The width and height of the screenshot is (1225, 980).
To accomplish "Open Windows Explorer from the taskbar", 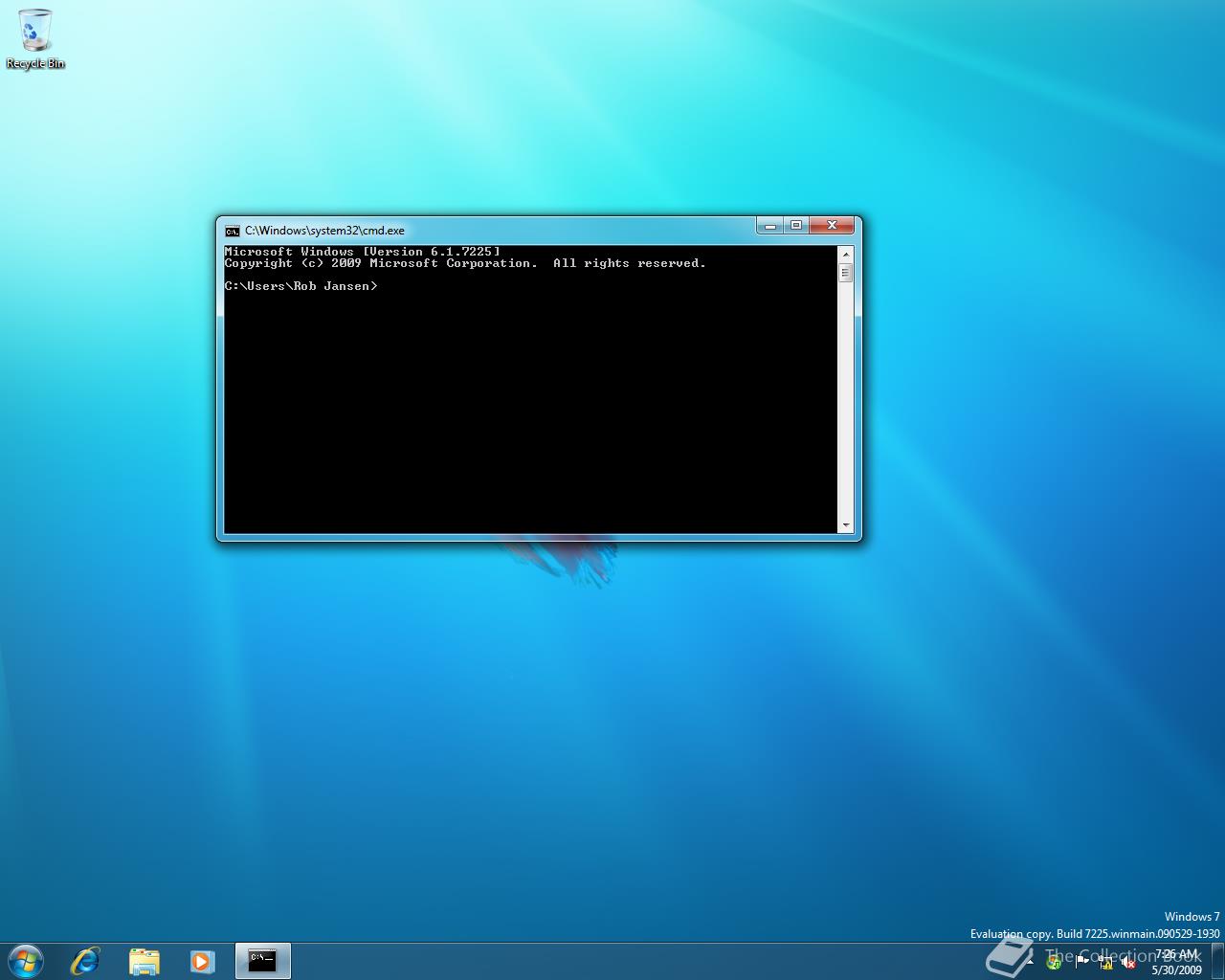I will click(x=144, y=961).
